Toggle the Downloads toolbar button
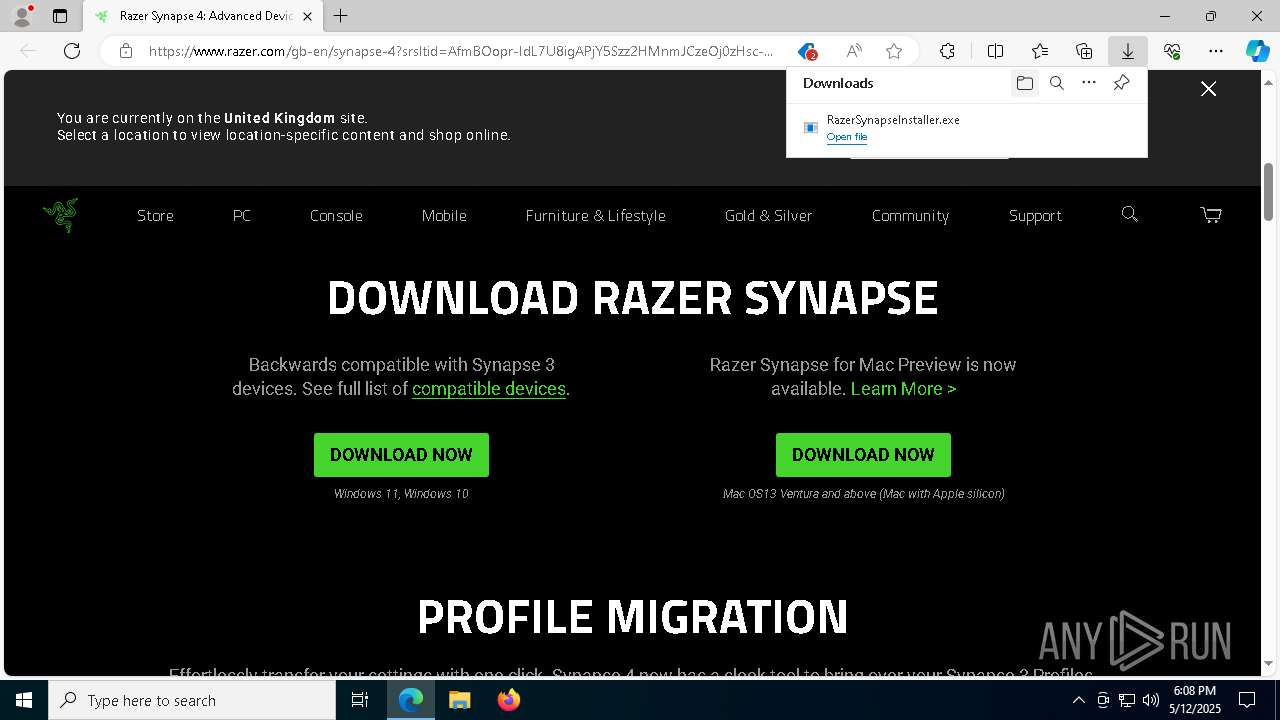This screenshot has width=1280, height=720. click(x=1128, y=51)
